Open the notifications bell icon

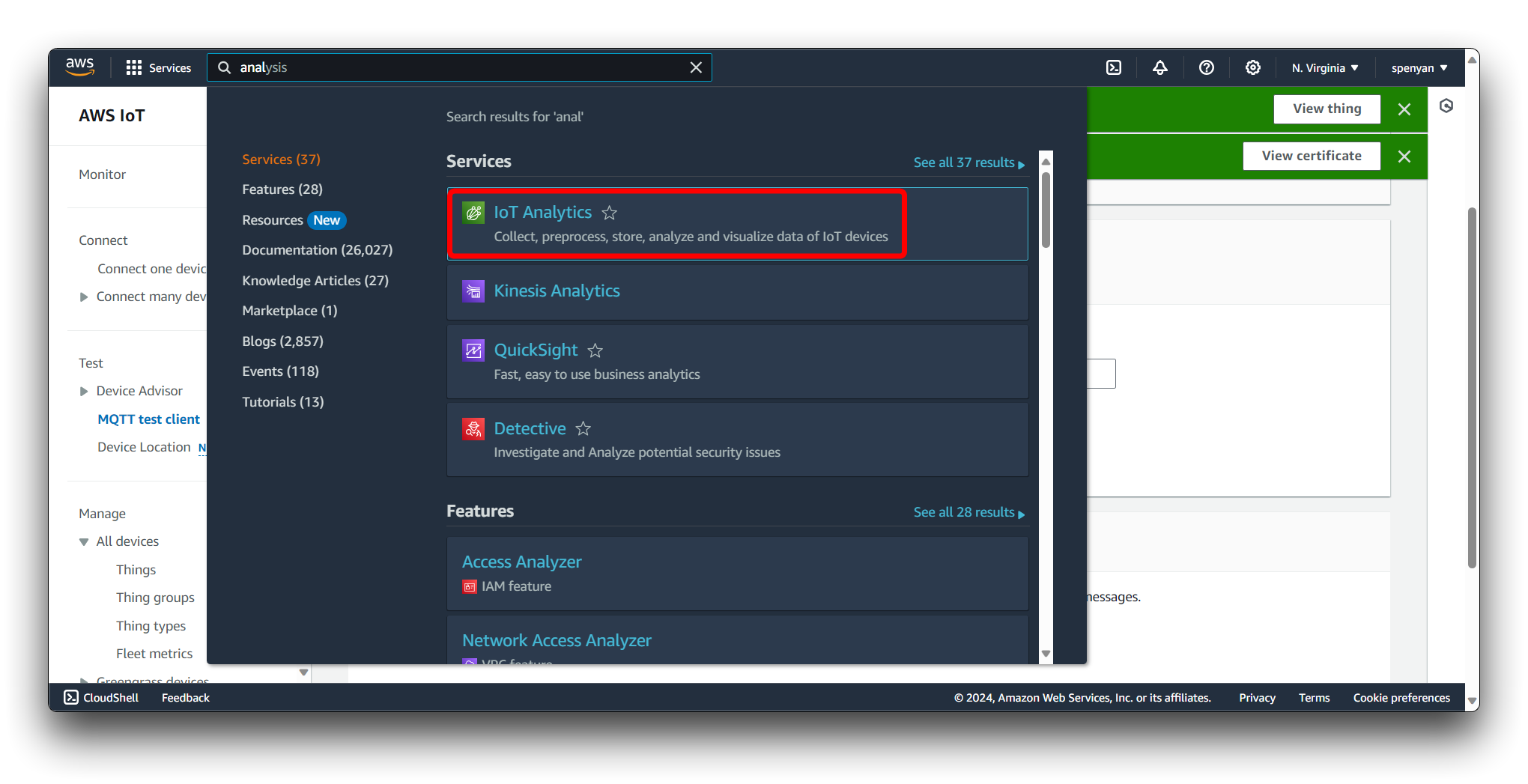click(1160, 67)
